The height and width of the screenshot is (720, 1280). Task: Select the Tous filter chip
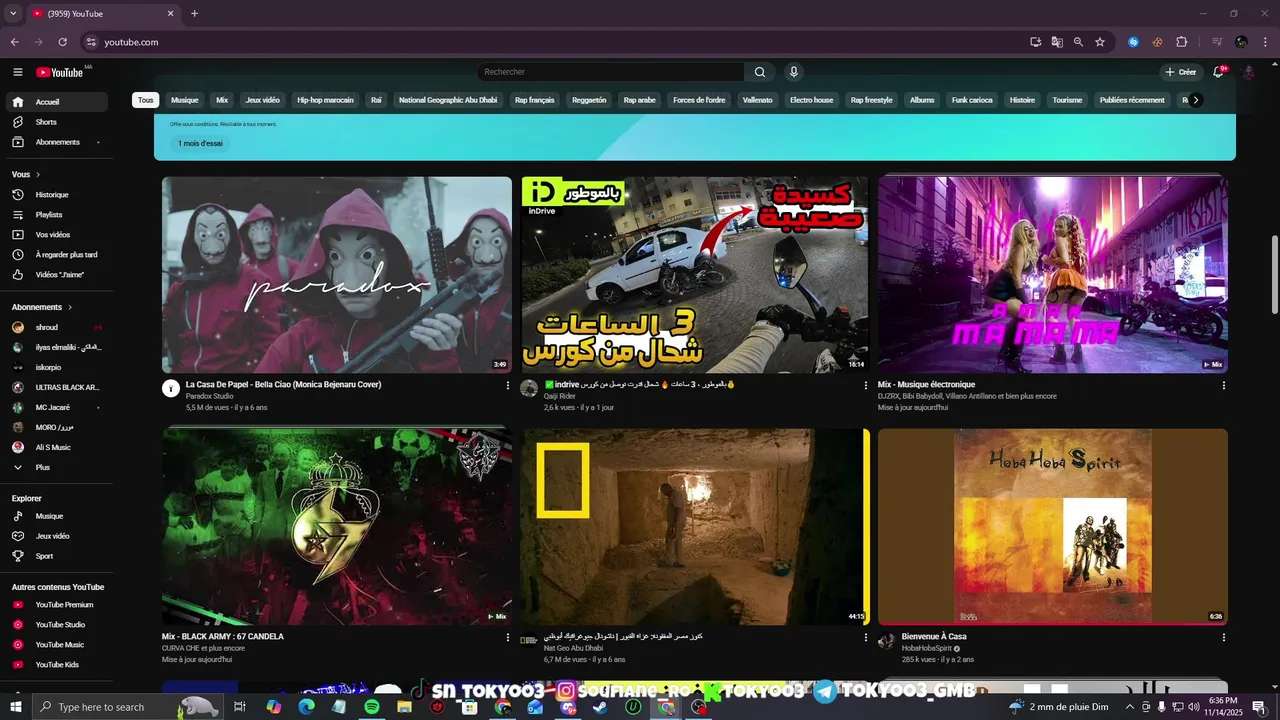coord(146,100)
